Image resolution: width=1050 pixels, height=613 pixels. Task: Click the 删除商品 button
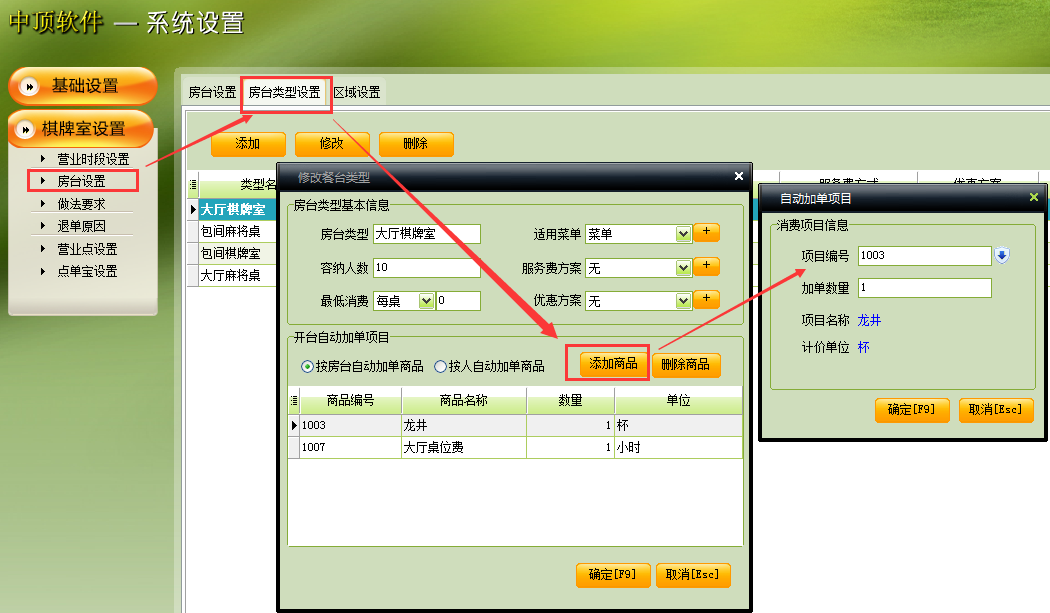[x=686, y=364]
